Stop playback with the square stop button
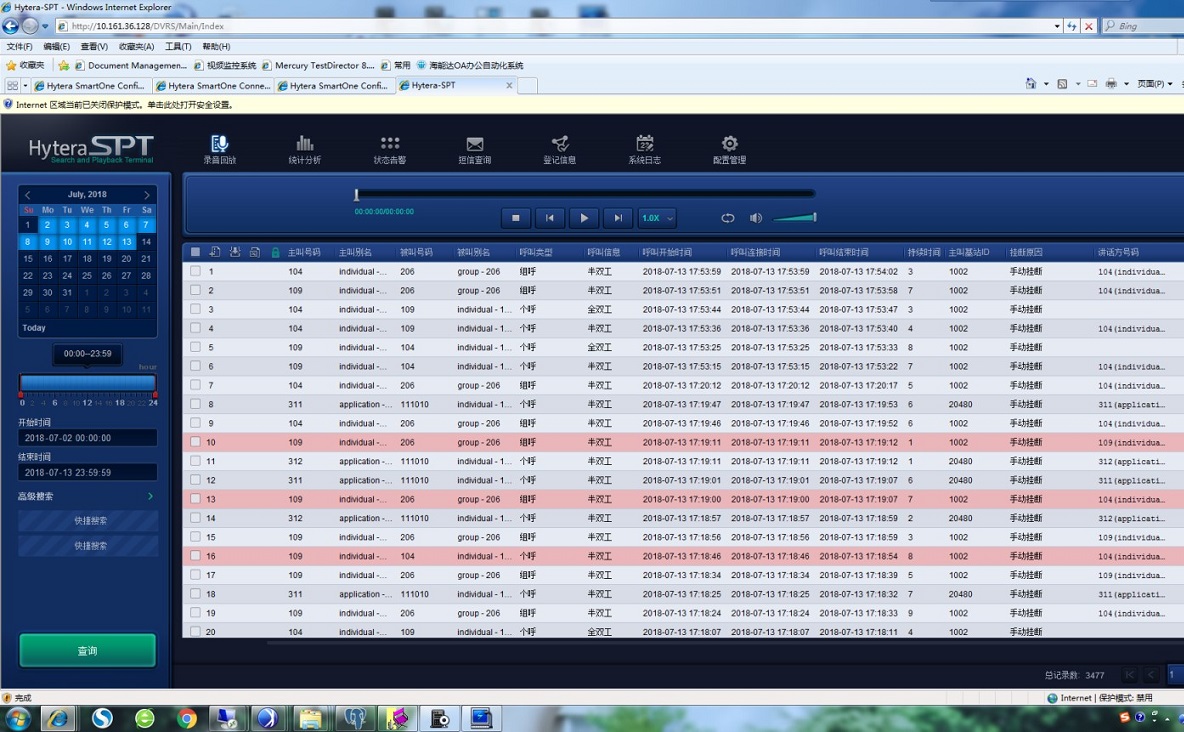The image size is (1184, 732). [x=516, y=218]
